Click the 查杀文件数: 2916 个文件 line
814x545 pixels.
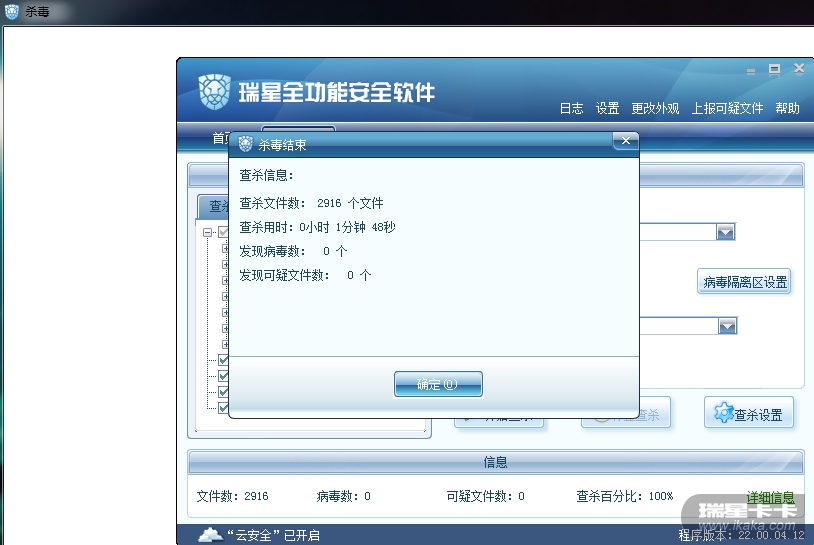pos(311,203)
